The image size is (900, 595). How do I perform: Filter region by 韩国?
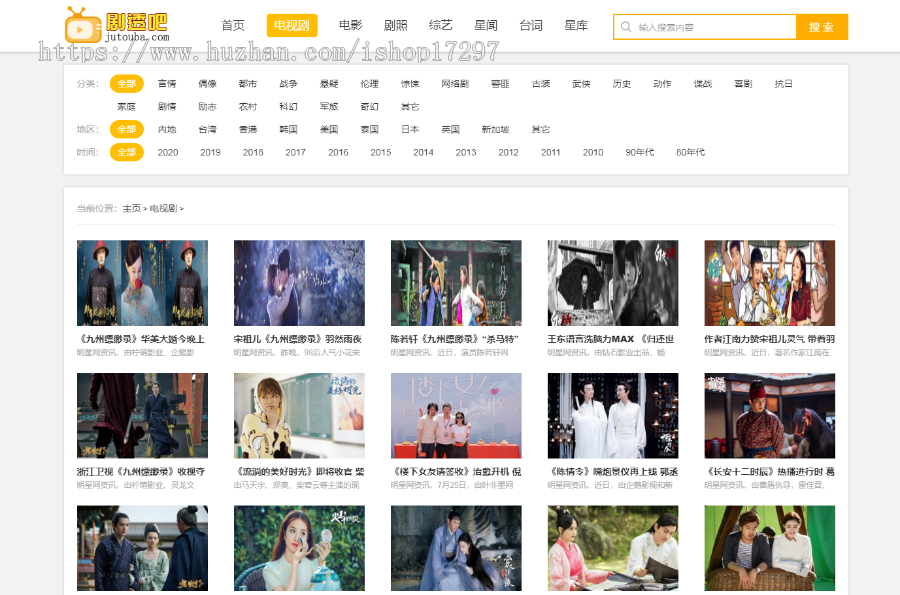coord(288,129)
